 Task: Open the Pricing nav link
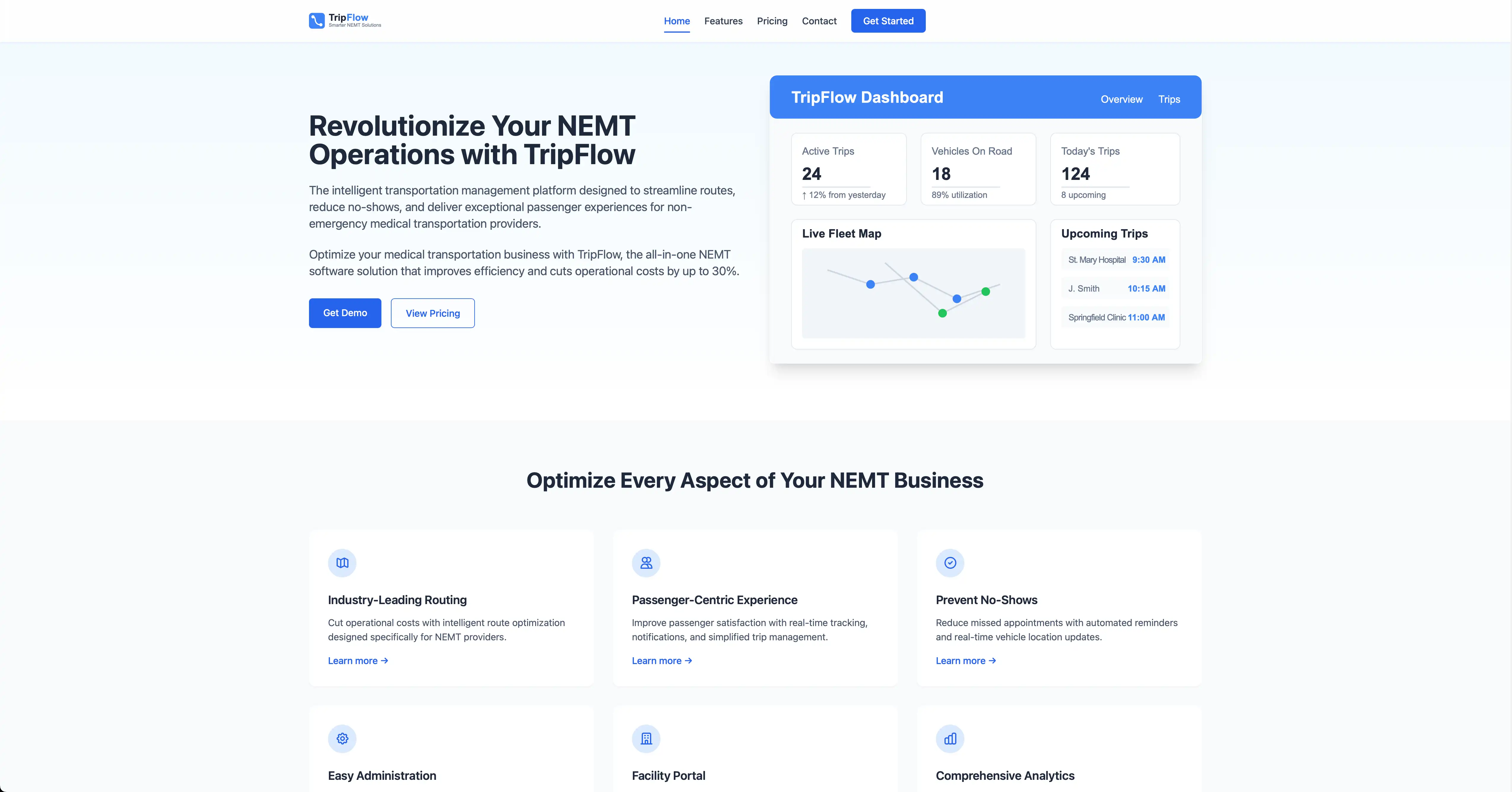[772, 21]
